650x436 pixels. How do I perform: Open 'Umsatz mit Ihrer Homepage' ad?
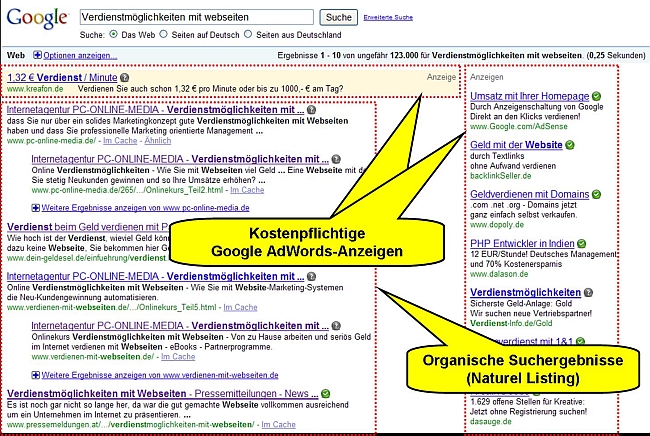(529, 96)
